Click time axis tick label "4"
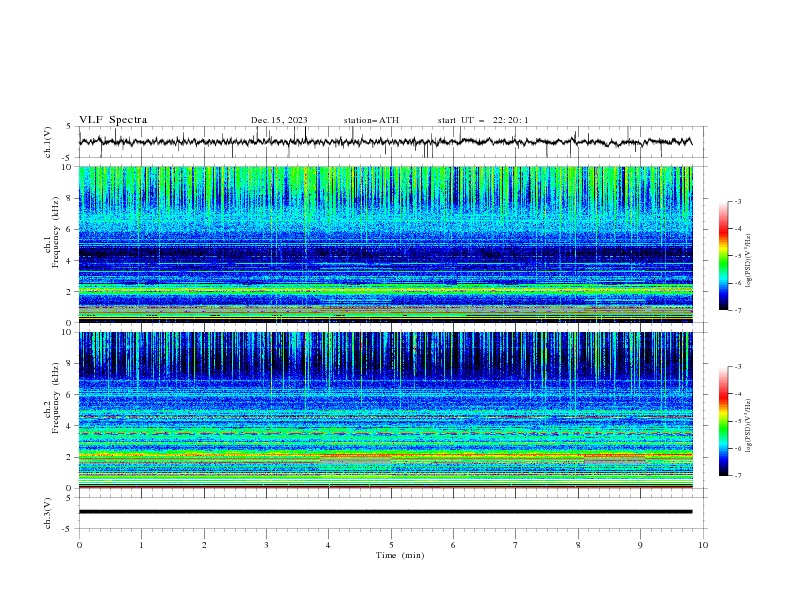This screenshot has height=612, width=792. 328,545
